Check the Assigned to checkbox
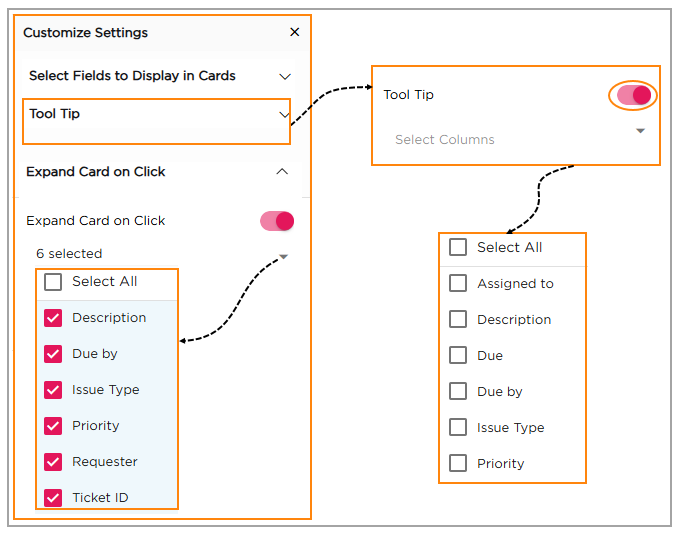 tap(458, 284)
